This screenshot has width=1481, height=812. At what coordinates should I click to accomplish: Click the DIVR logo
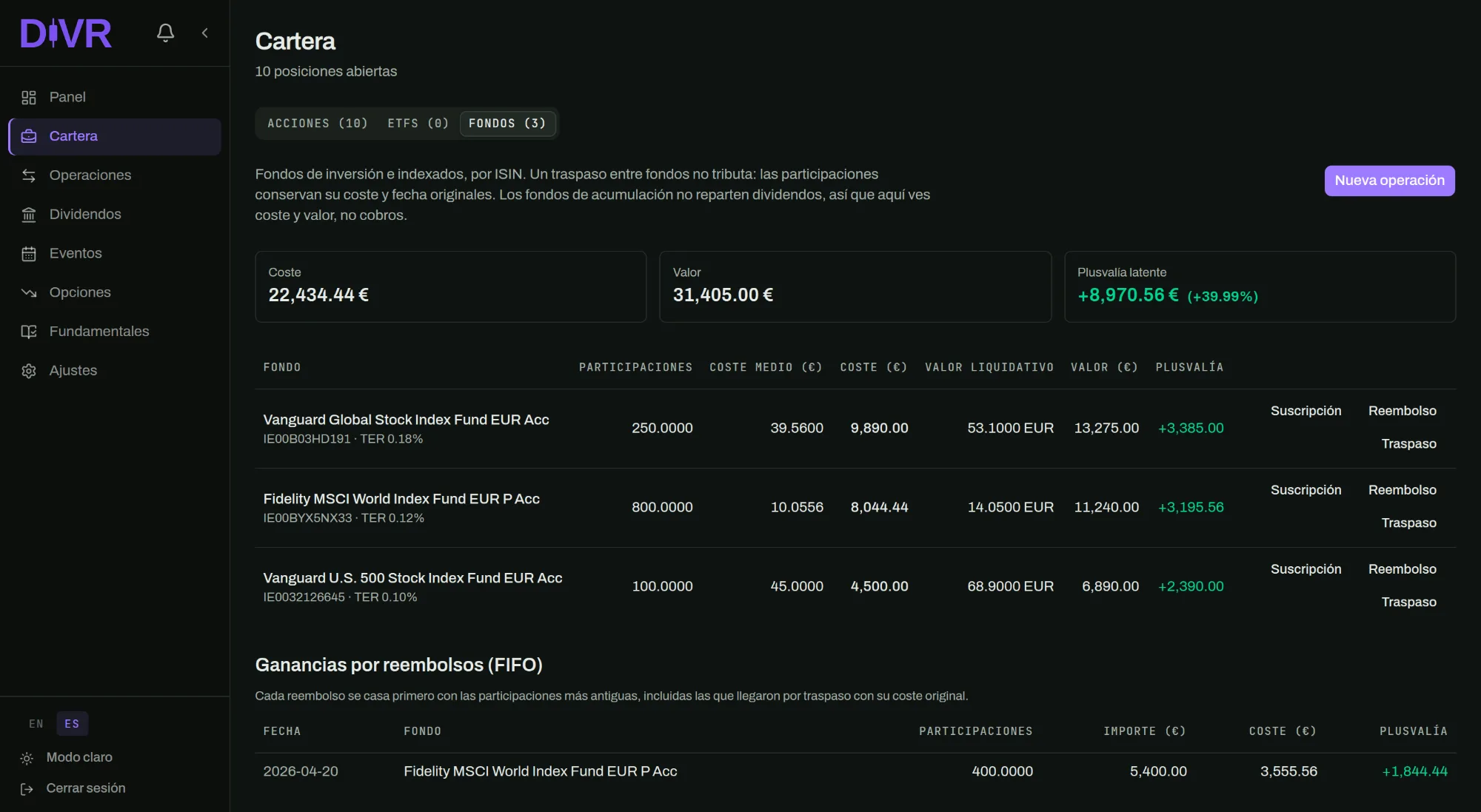[x=66, y=33]
